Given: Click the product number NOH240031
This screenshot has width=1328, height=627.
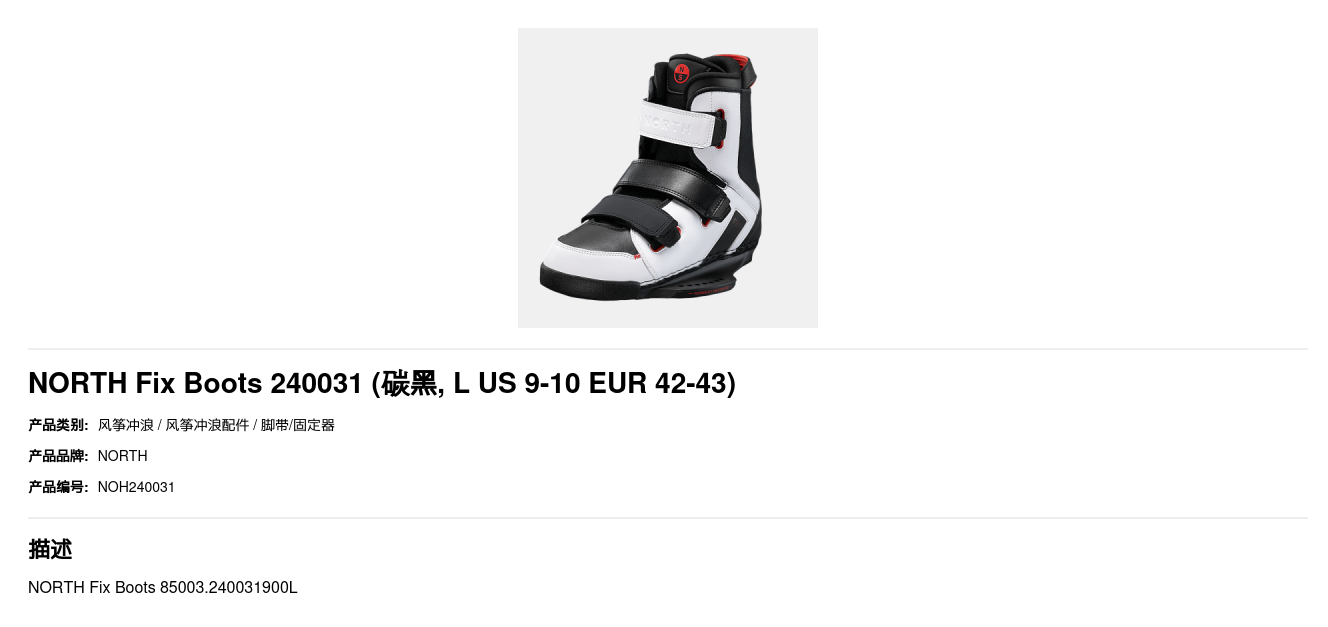Looking at the screenshot, I should [136, 487].
